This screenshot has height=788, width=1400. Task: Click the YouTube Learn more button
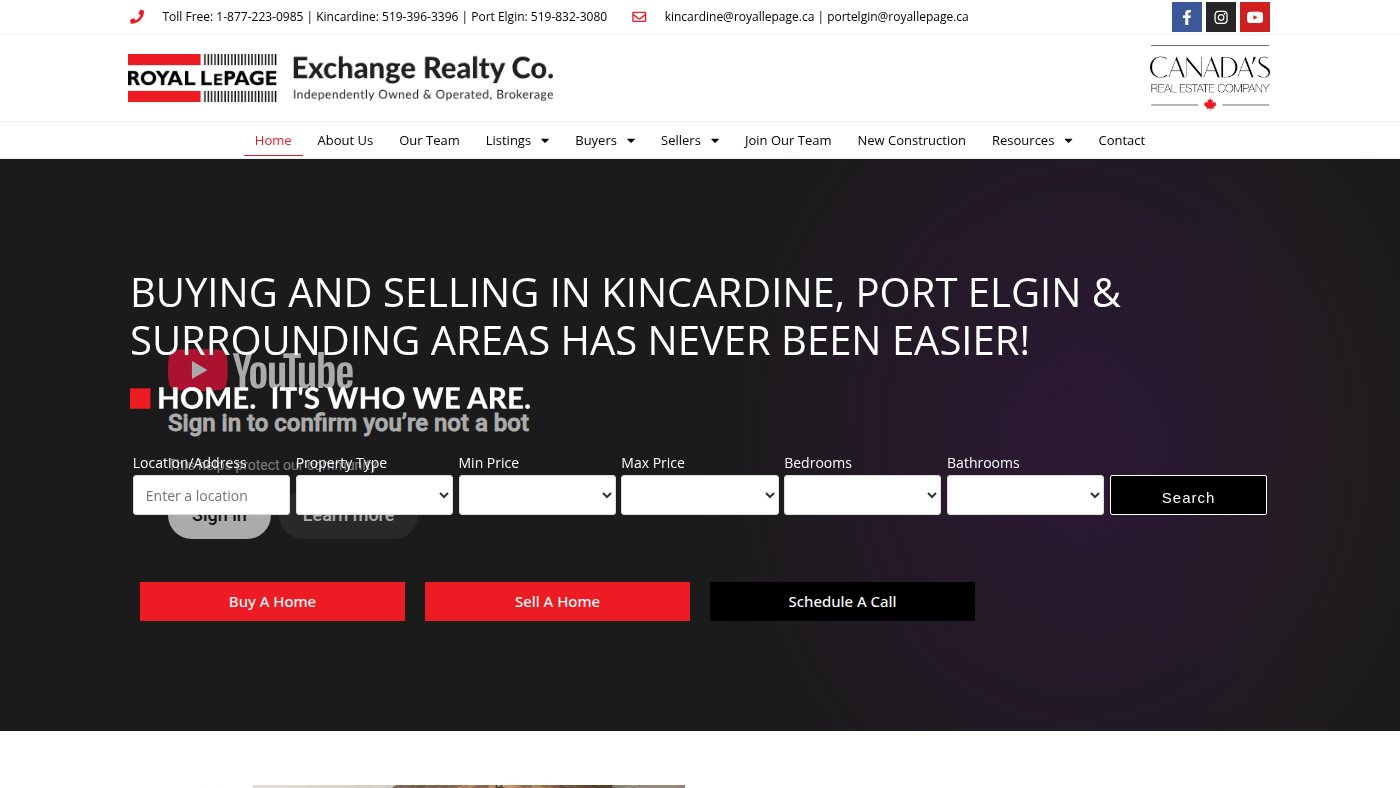pos(348,516)
